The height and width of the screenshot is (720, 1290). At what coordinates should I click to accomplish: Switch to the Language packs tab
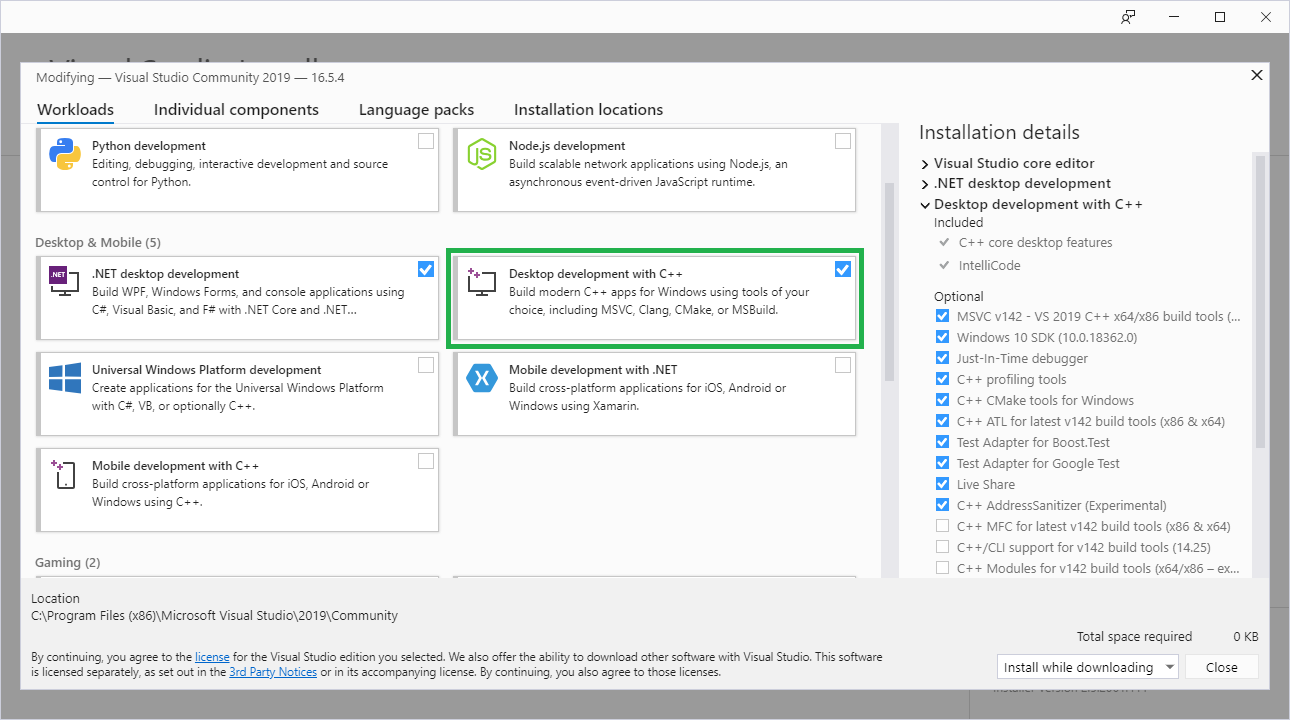pos(416,110)
